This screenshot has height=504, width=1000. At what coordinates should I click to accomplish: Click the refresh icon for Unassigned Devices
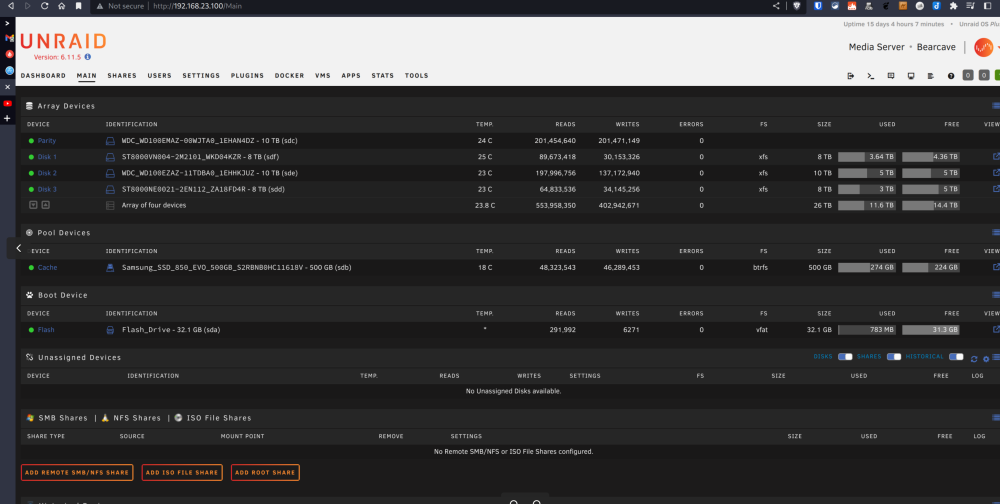pyautogui.click(x=974, y=359)
